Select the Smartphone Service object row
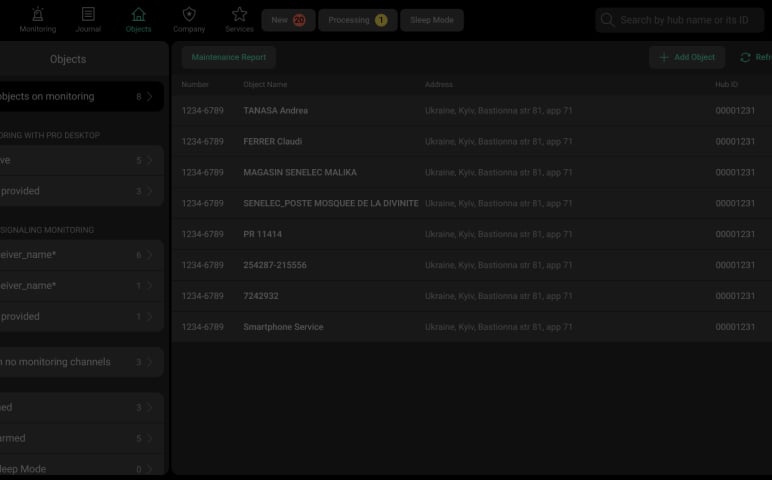The width and height of the screenshot is (772, 480). [x=283, y=327]
